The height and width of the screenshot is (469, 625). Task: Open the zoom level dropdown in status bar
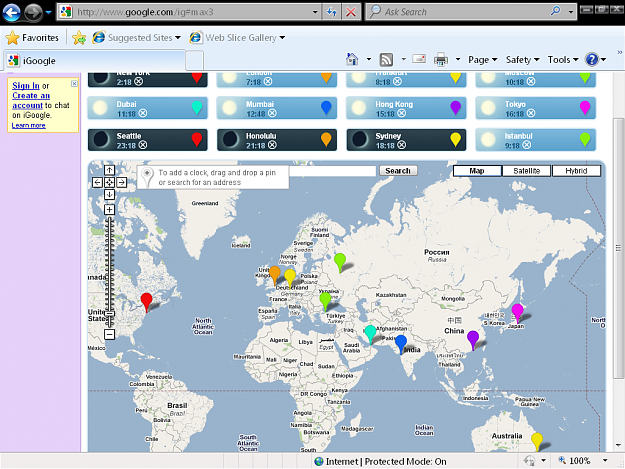click(605, 461)
